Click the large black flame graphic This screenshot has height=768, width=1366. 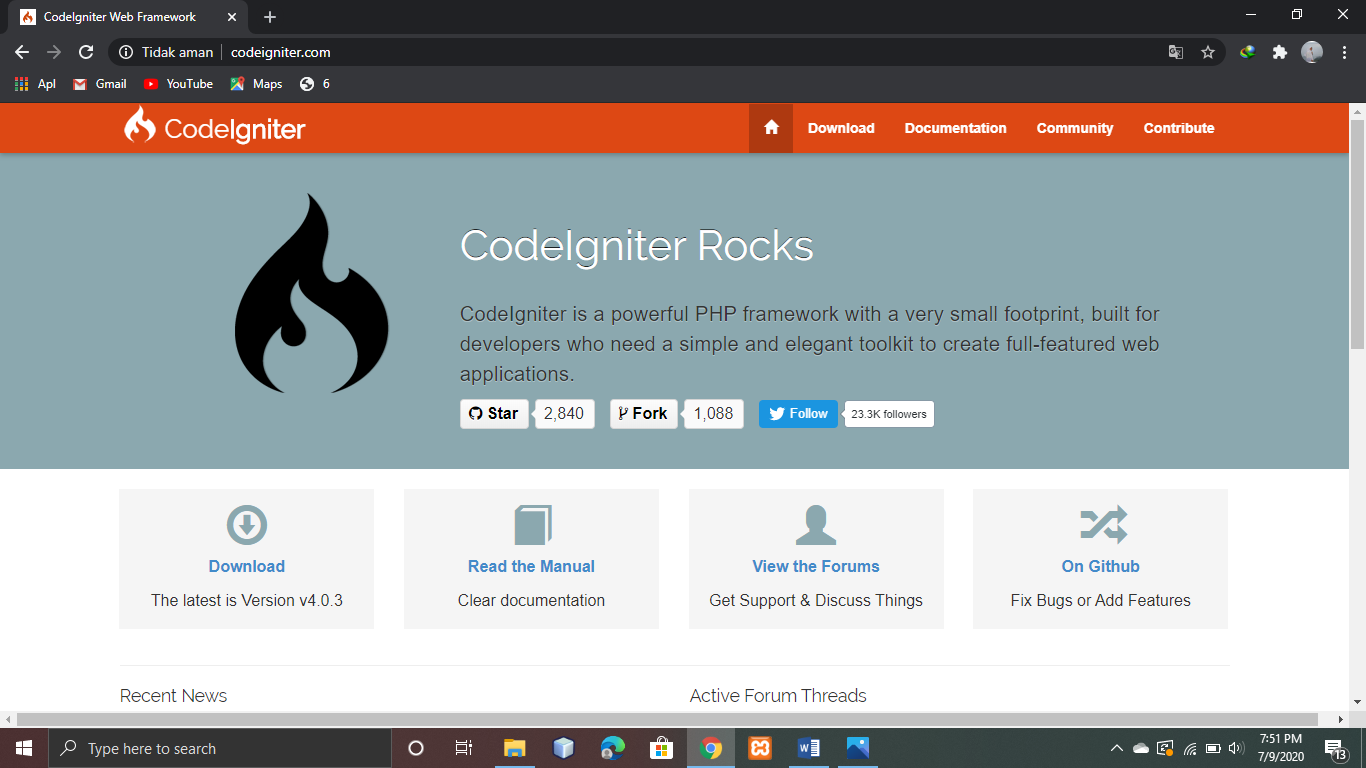(x=311, y=293)
